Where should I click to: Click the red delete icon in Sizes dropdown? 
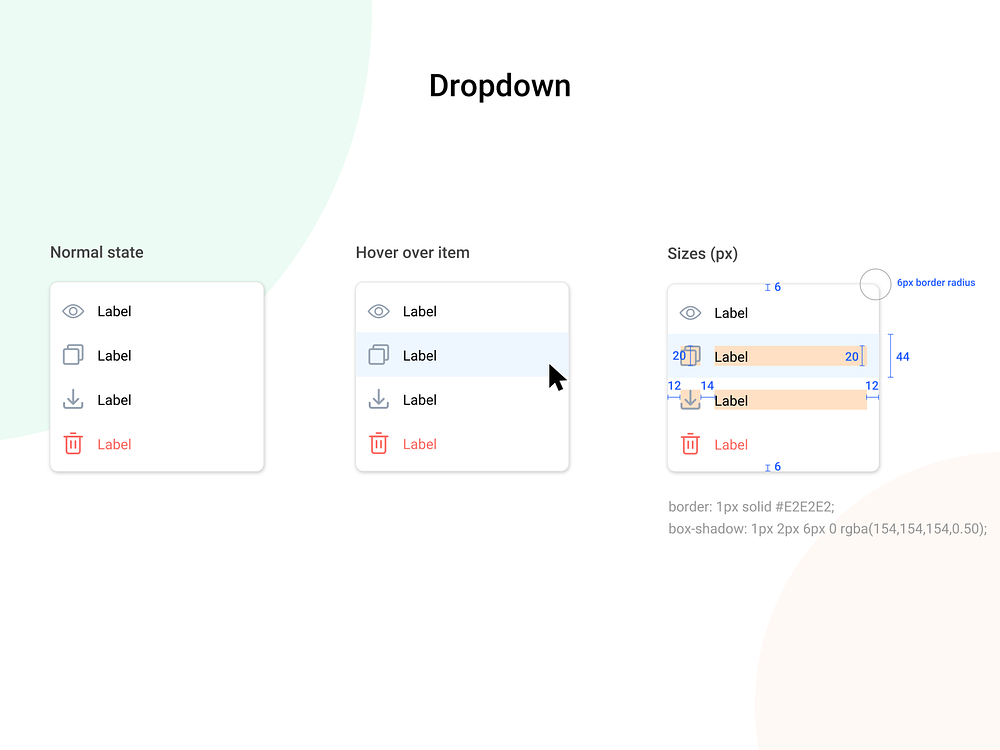689,444
